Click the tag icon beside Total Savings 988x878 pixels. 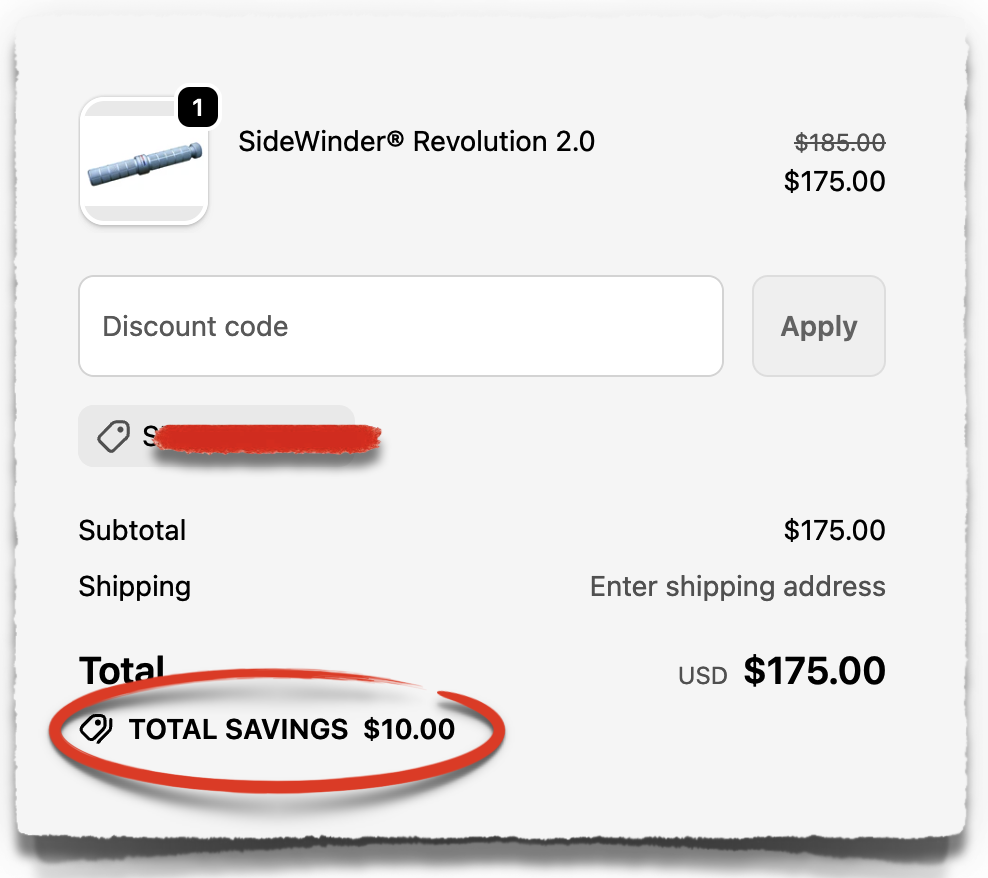[96, 730]
